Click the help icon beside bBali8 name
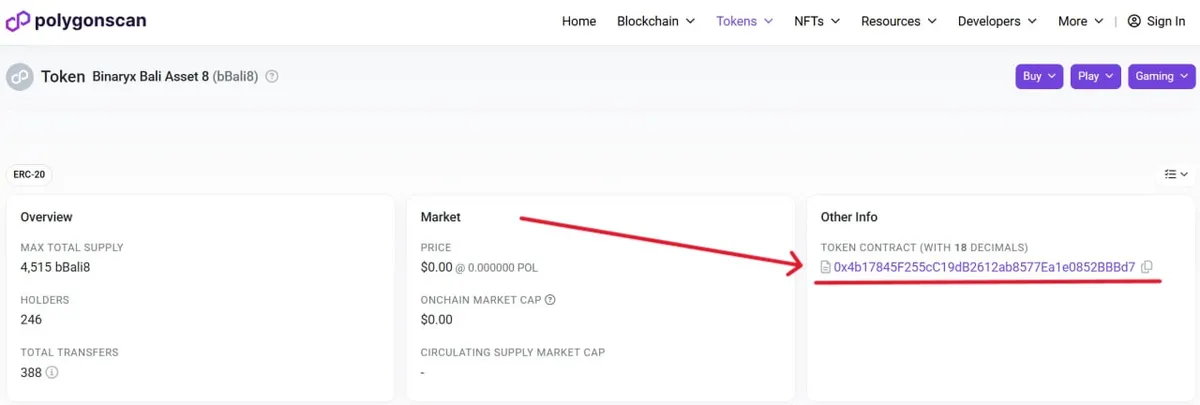Screen dimensions: 1200x405 [272, 77]
